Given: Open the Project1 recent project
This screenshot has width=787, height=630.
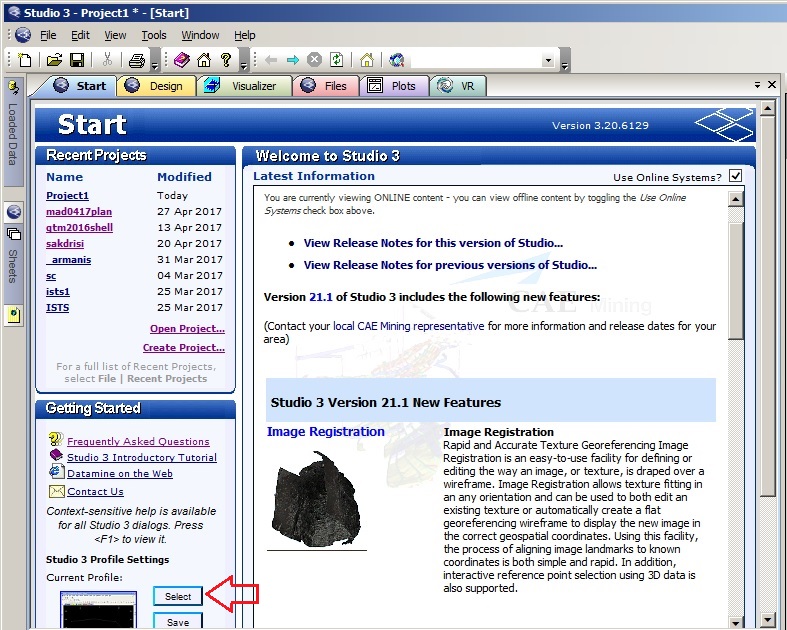Looking at the screenshot, I should pos(67,195).
